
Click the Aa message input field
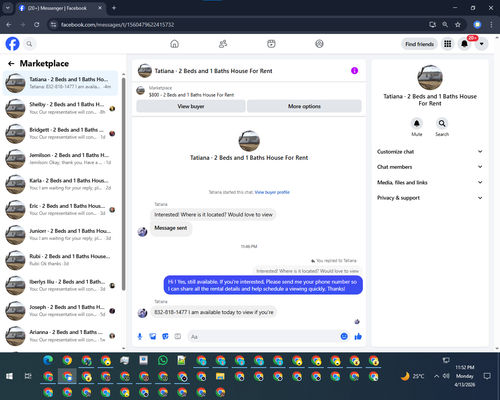[x=263, y=337]
